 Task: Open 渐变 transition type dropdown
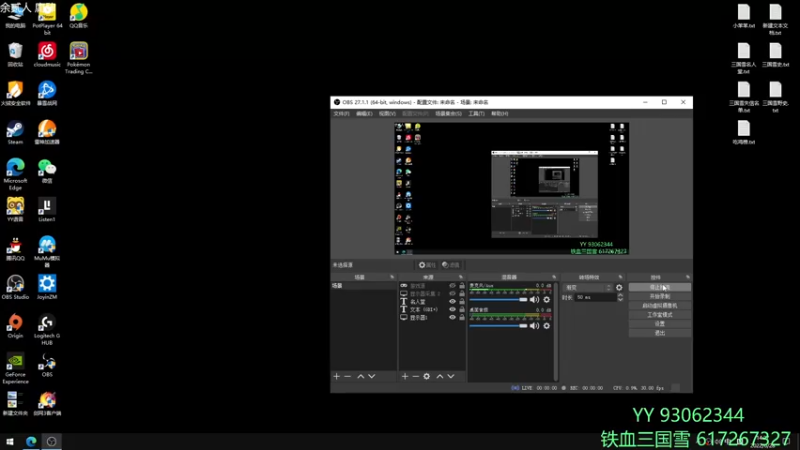[x=587, y=288]
